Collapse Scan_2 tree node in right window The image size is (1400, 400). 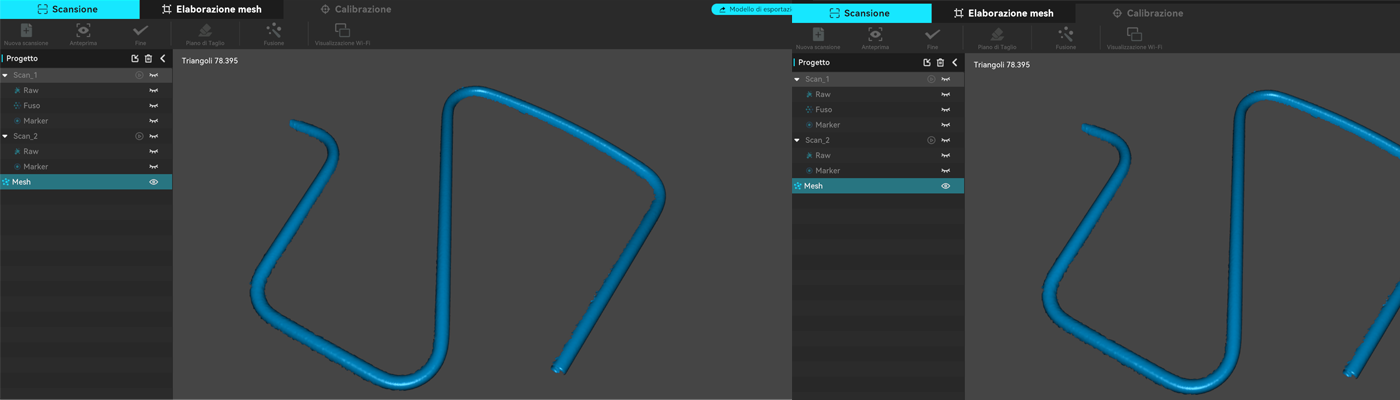click(x=797, y=140)
